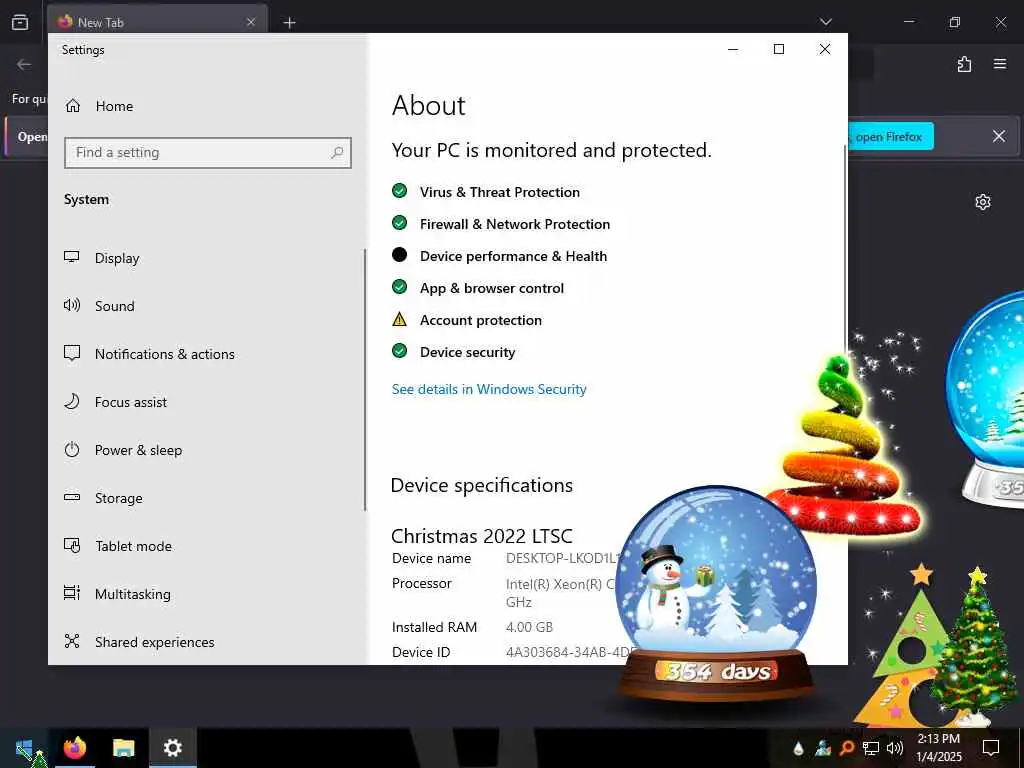
Task: Click See details in Windows Security link
Action: pyautogui.click(x=489, y=389)
